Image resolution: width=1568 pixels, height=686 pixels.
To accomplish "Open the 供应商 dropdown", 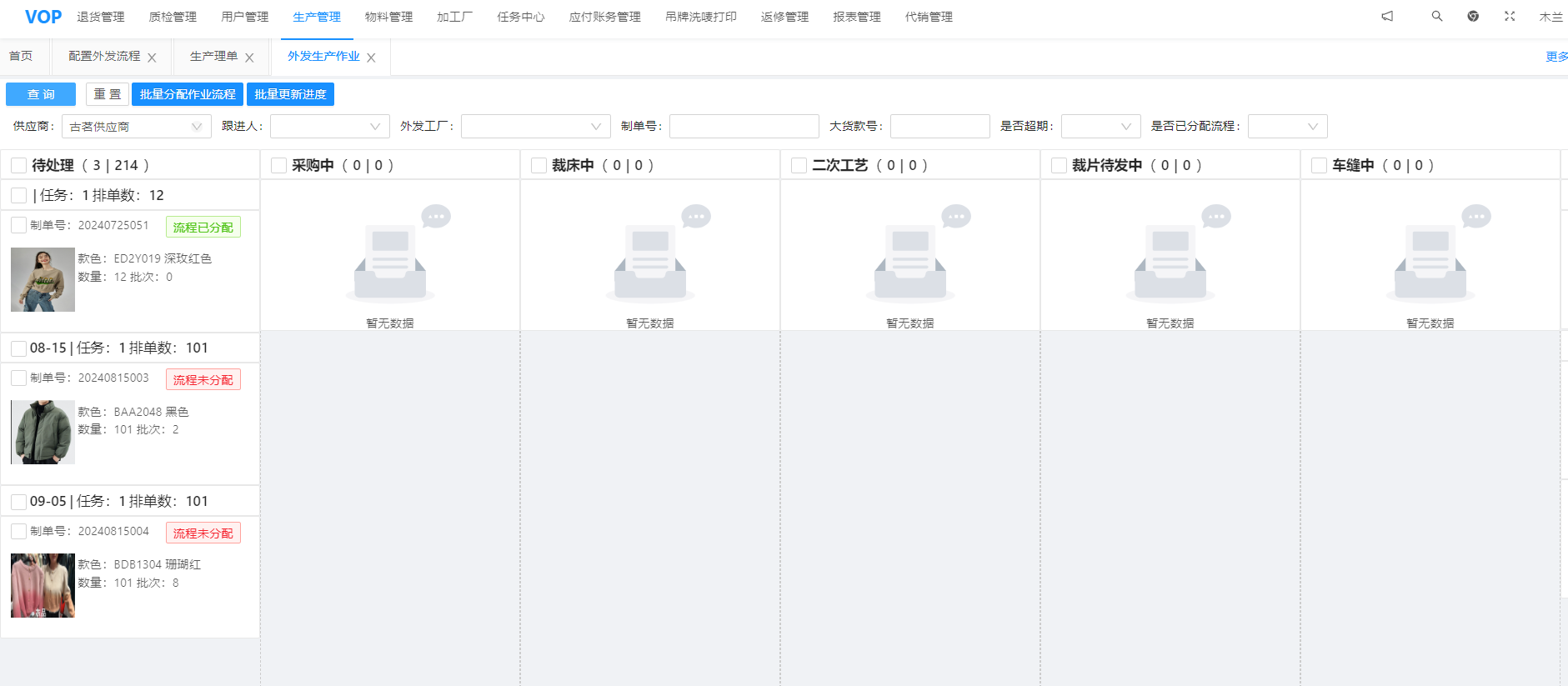I will pyautogui.click(x=137, y=127).
